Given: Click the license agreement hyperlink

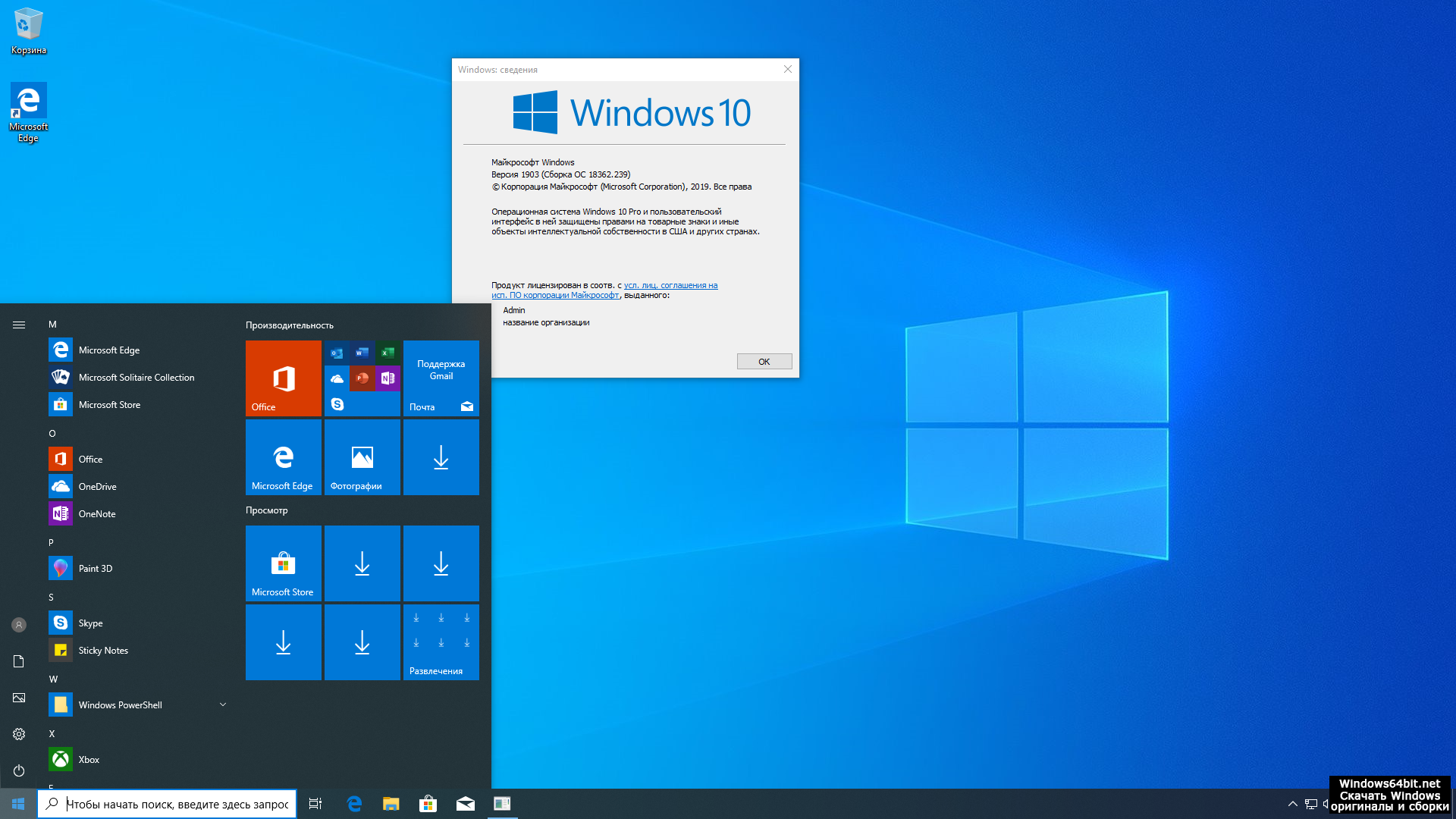Looking at the screenshot, I should tap(605, 290).
